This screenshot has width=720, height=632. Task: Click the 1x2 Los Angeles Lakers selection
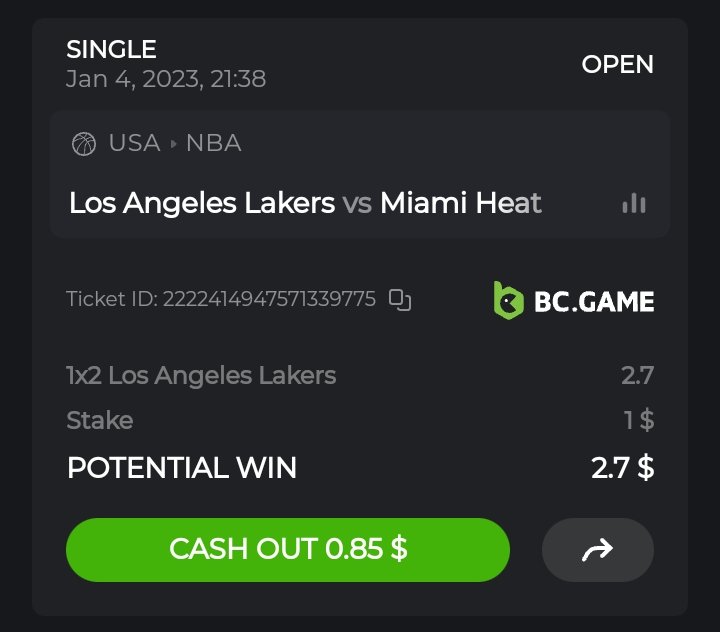click(201, 375)
